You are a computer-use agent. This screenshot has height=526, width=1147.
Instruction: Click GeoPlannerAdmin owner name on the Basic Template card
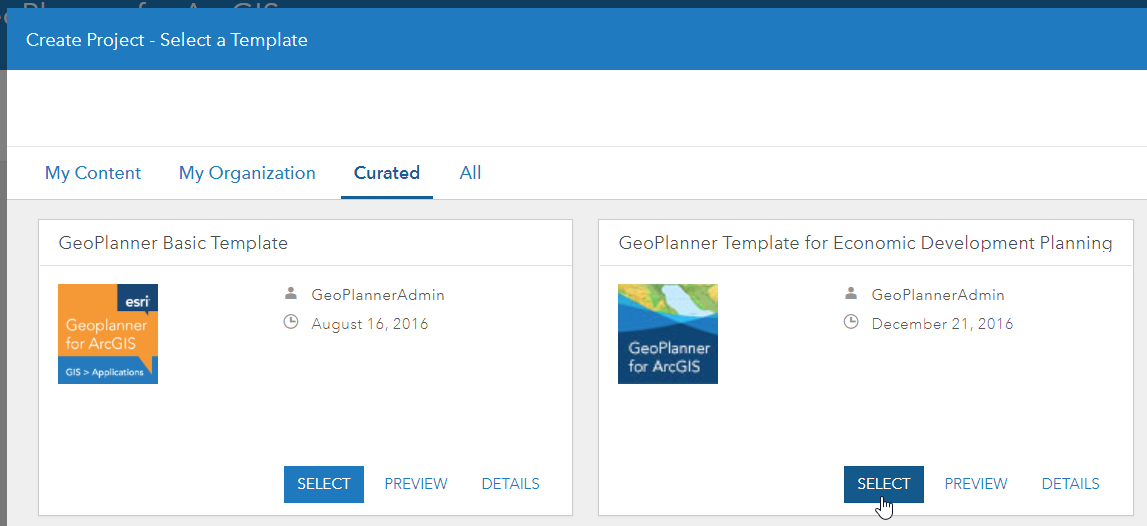[x=378, y=295]
